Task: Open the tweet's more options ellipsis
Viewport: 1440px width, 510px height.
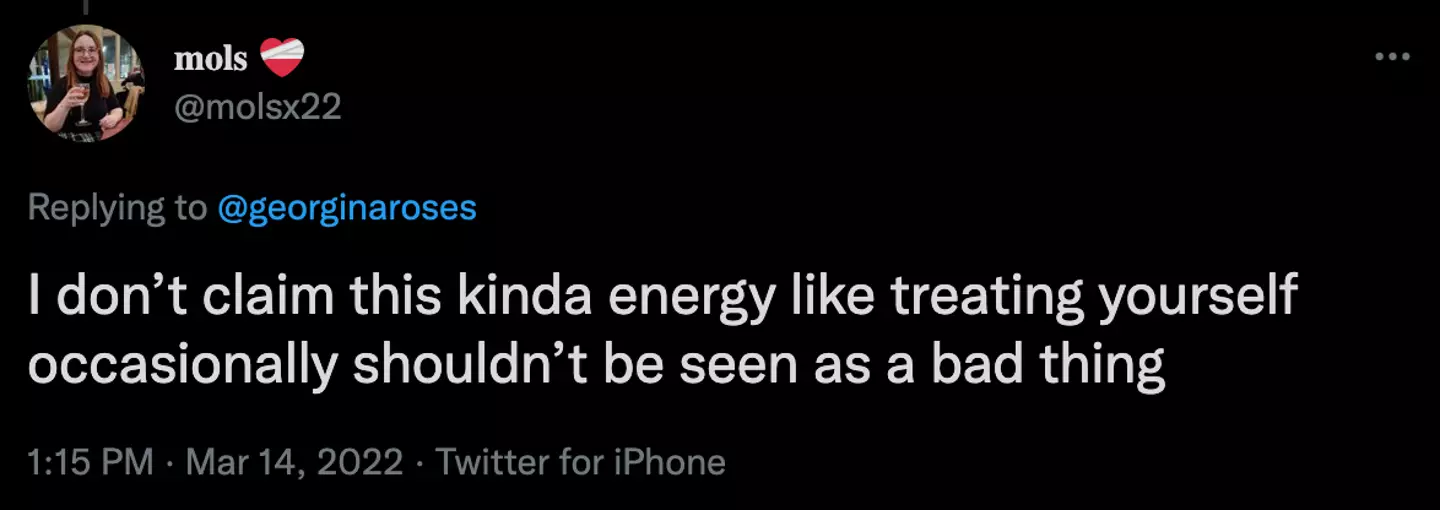Action: [1391, 57]
